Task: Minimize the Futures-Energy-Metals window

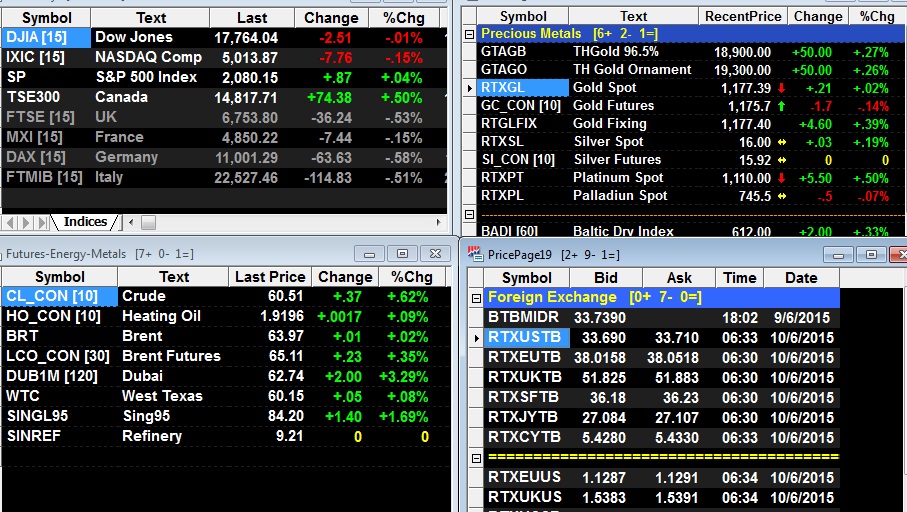Action: [370, 254]
